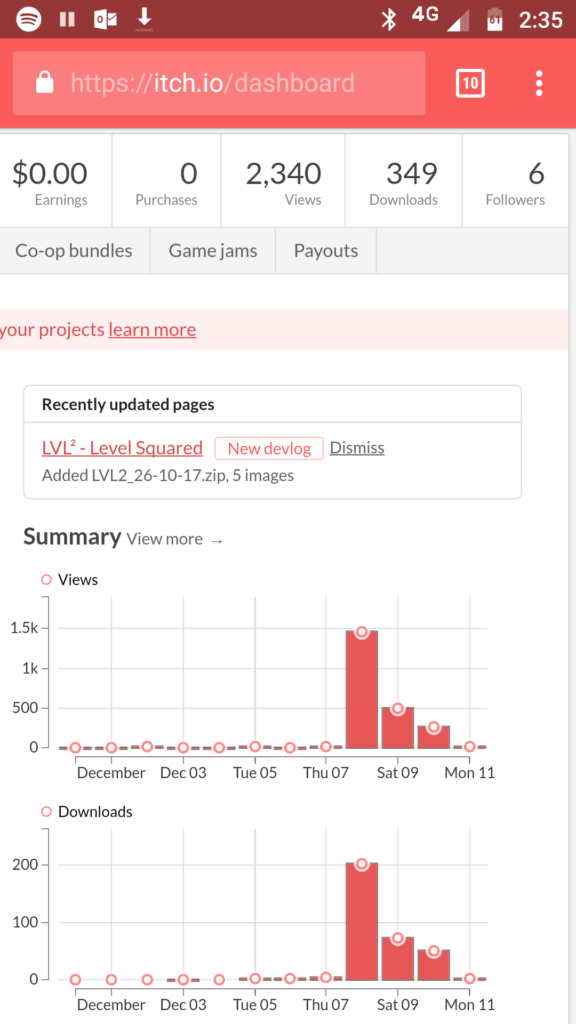The width and height of the screenshot is (576, 1024).
Task: Click the Views legend marker
Action: 46,579
